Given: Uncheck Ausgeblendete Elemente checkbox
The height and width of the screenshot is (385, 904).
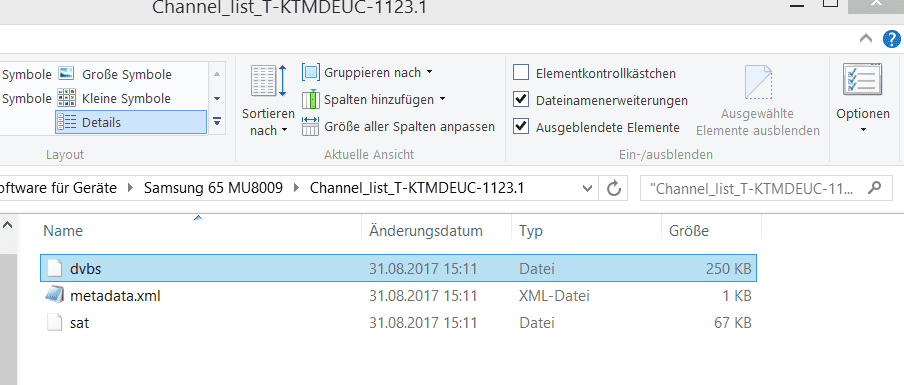Looking at the screenshot, I should (x=521, y=127).
